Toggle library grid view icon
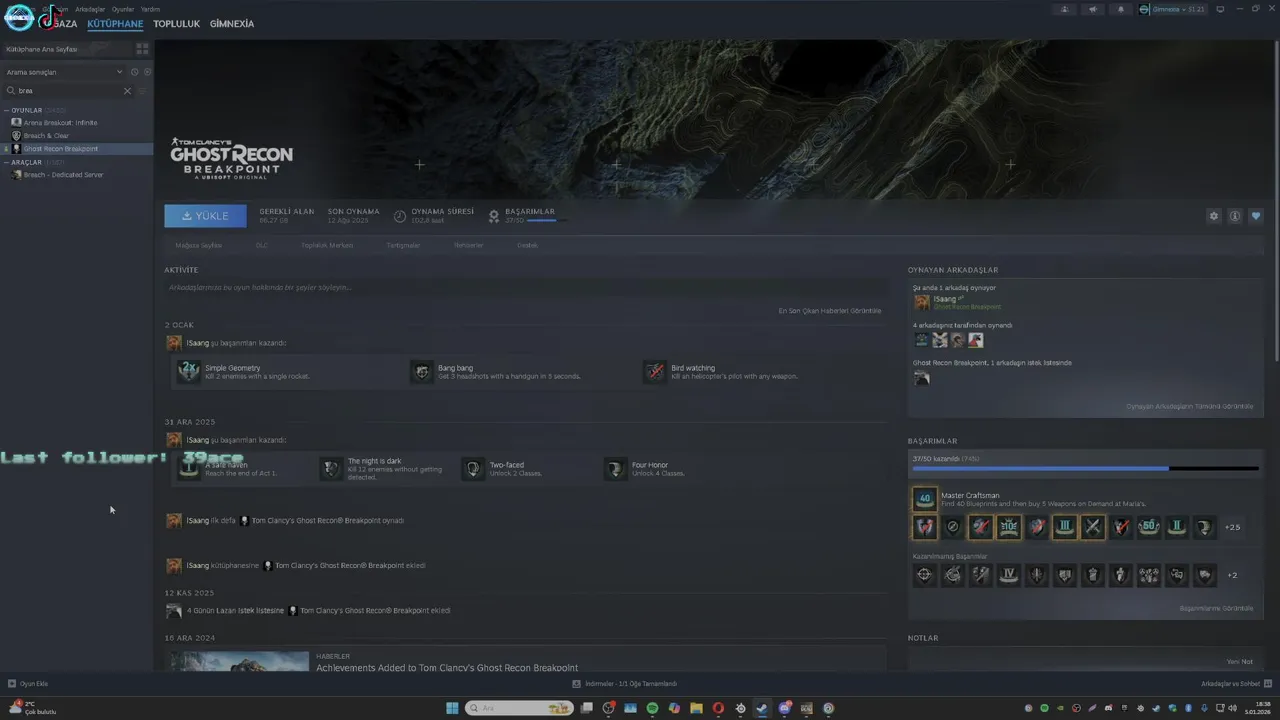1280x720 pixels. click(142, 48)
